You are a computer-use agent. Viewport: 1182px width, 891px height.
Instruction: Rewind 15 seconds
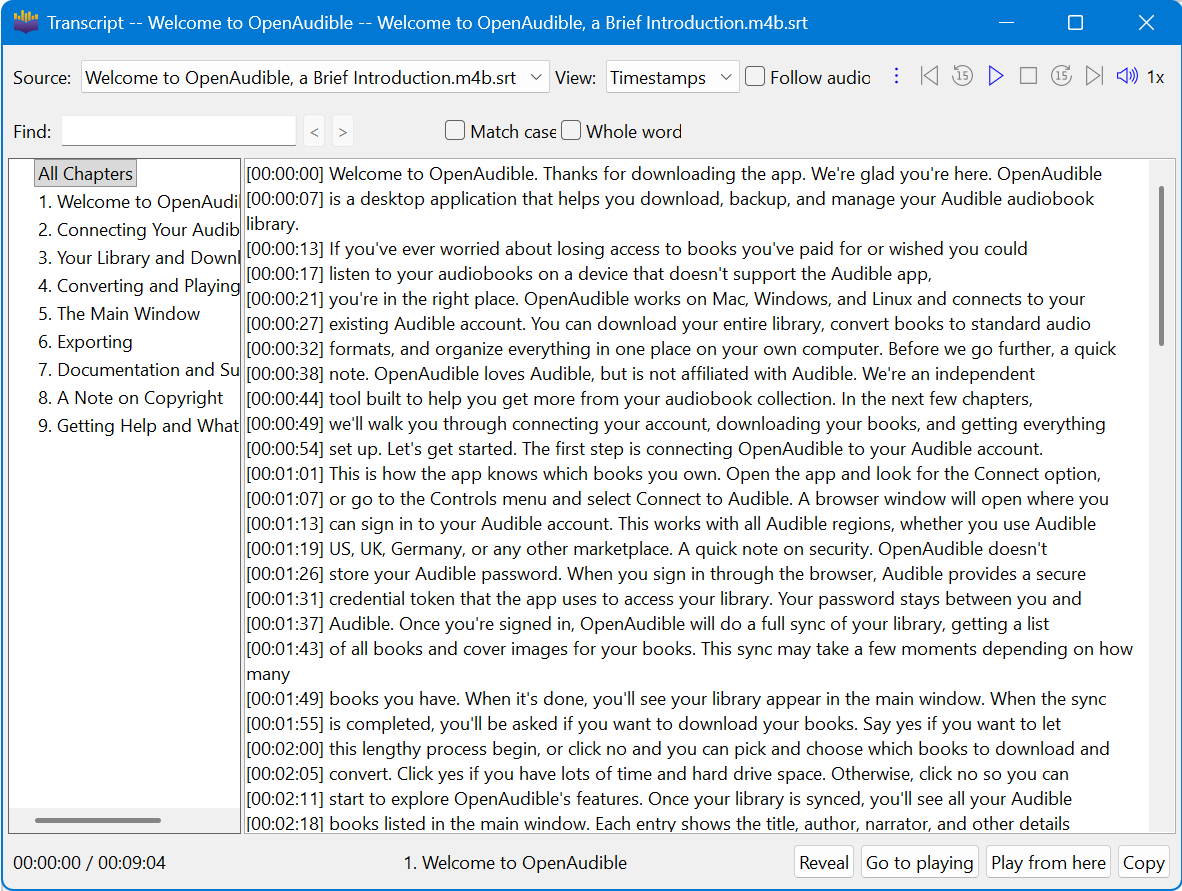tap(962, 76)
